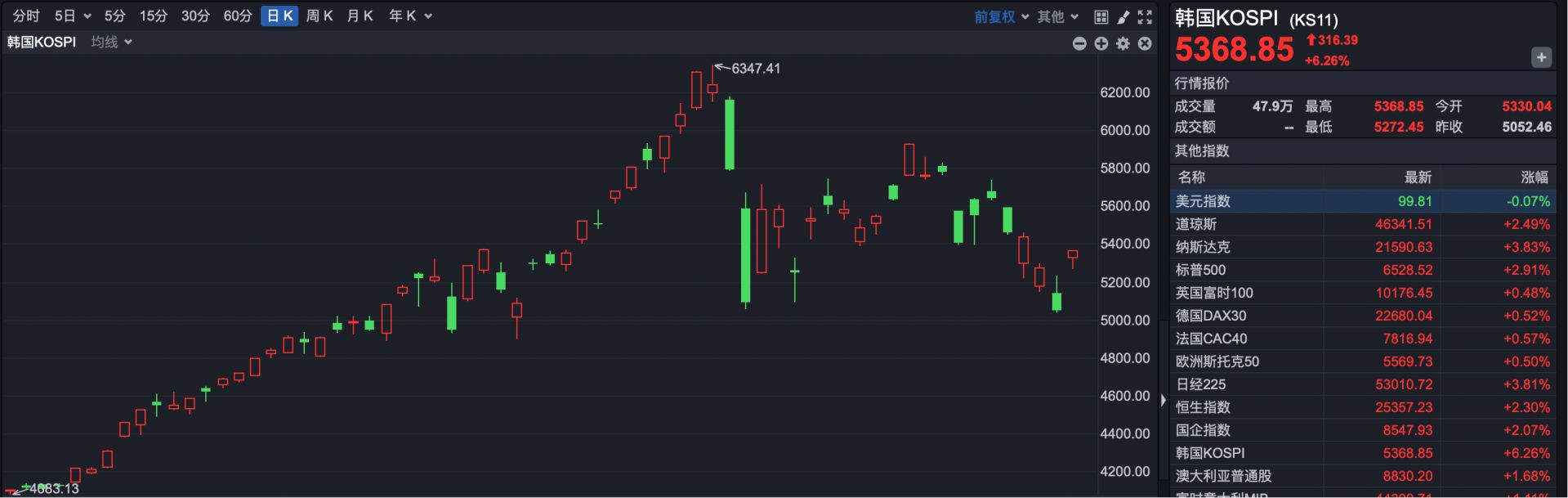Zoom in chart with the plus circle icon
Viewport: 1568px width, 498px height.
point(1101,43)
